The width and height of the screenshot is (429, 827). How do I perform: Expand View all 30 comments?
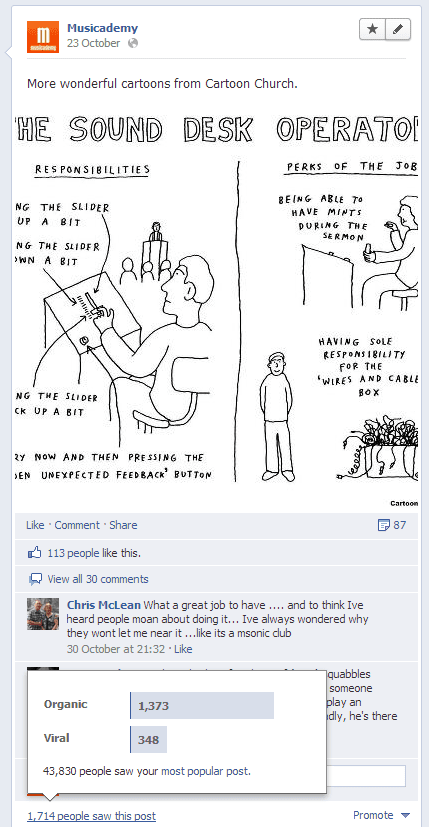click(98, 579)
